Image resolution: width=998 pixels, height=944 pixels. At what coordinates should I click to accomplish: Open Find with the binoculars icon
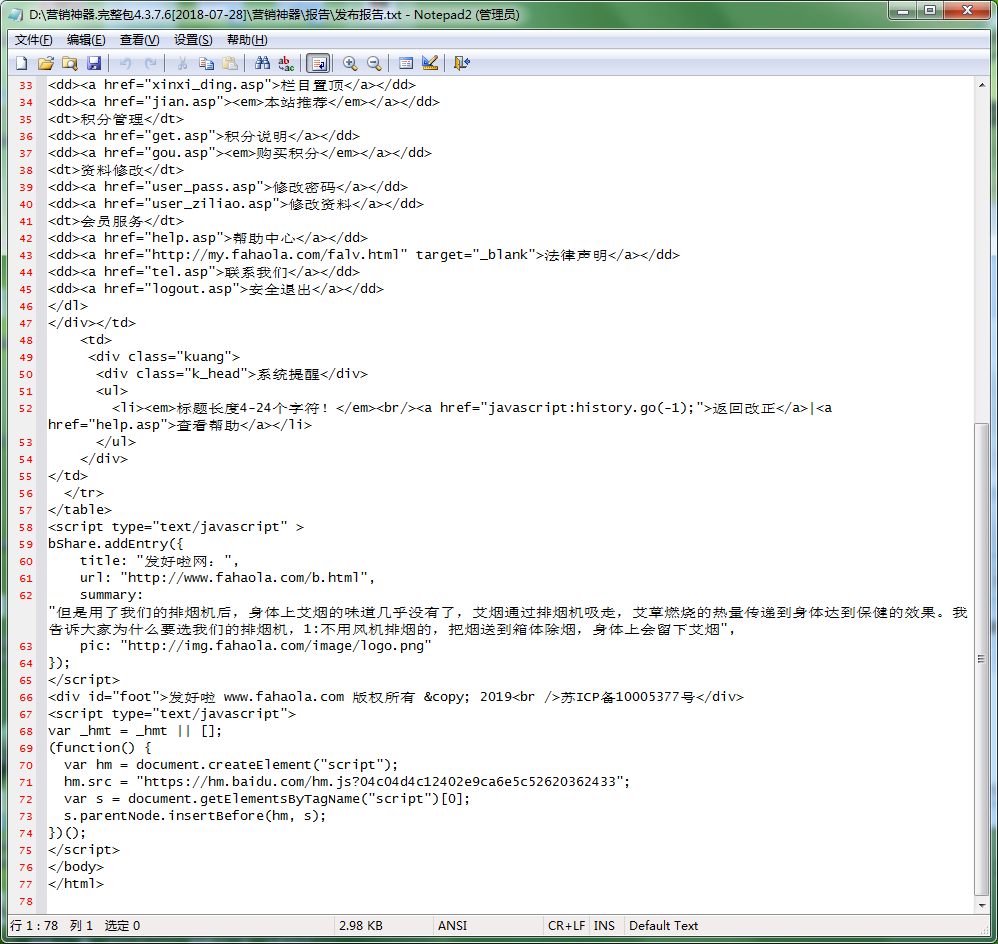coord(260,62)
